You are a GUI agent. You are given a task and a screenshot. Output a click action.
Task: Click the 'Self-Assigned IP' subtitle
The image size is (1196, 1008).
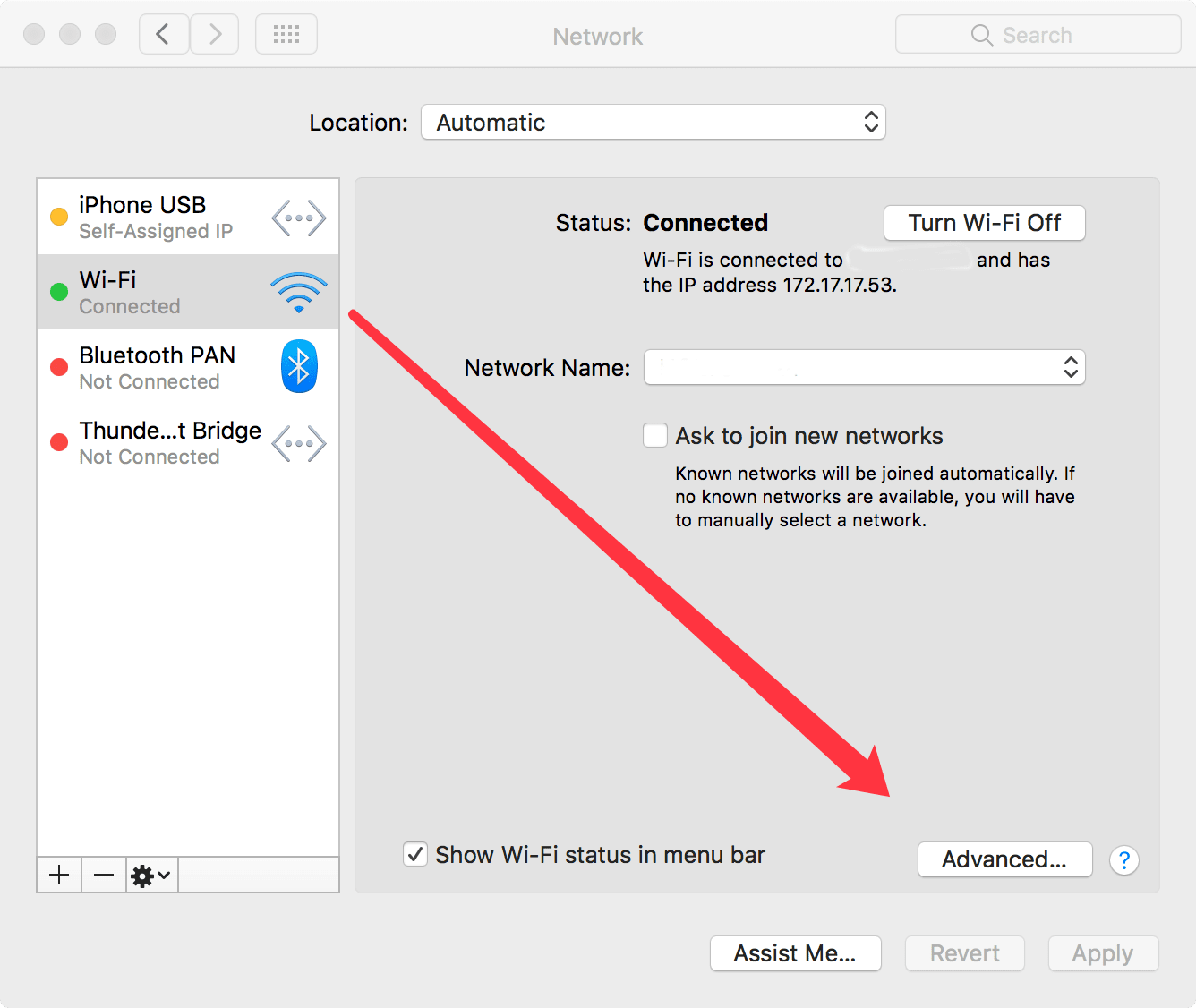click(x=156, y=231)
